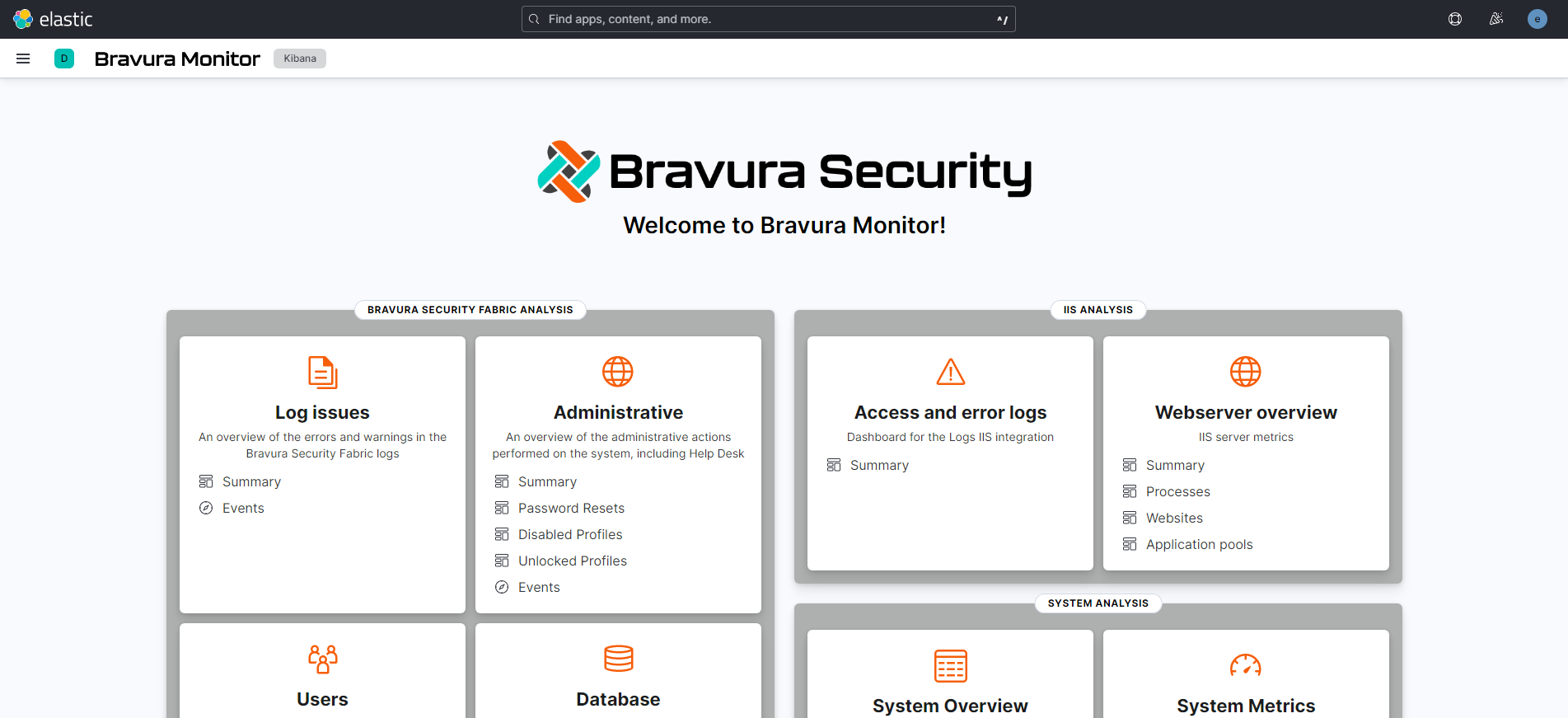The height and width of the screenshot is (718, 1568).
Task: Click the System Metrics card title
Action: coord(1246,706)
